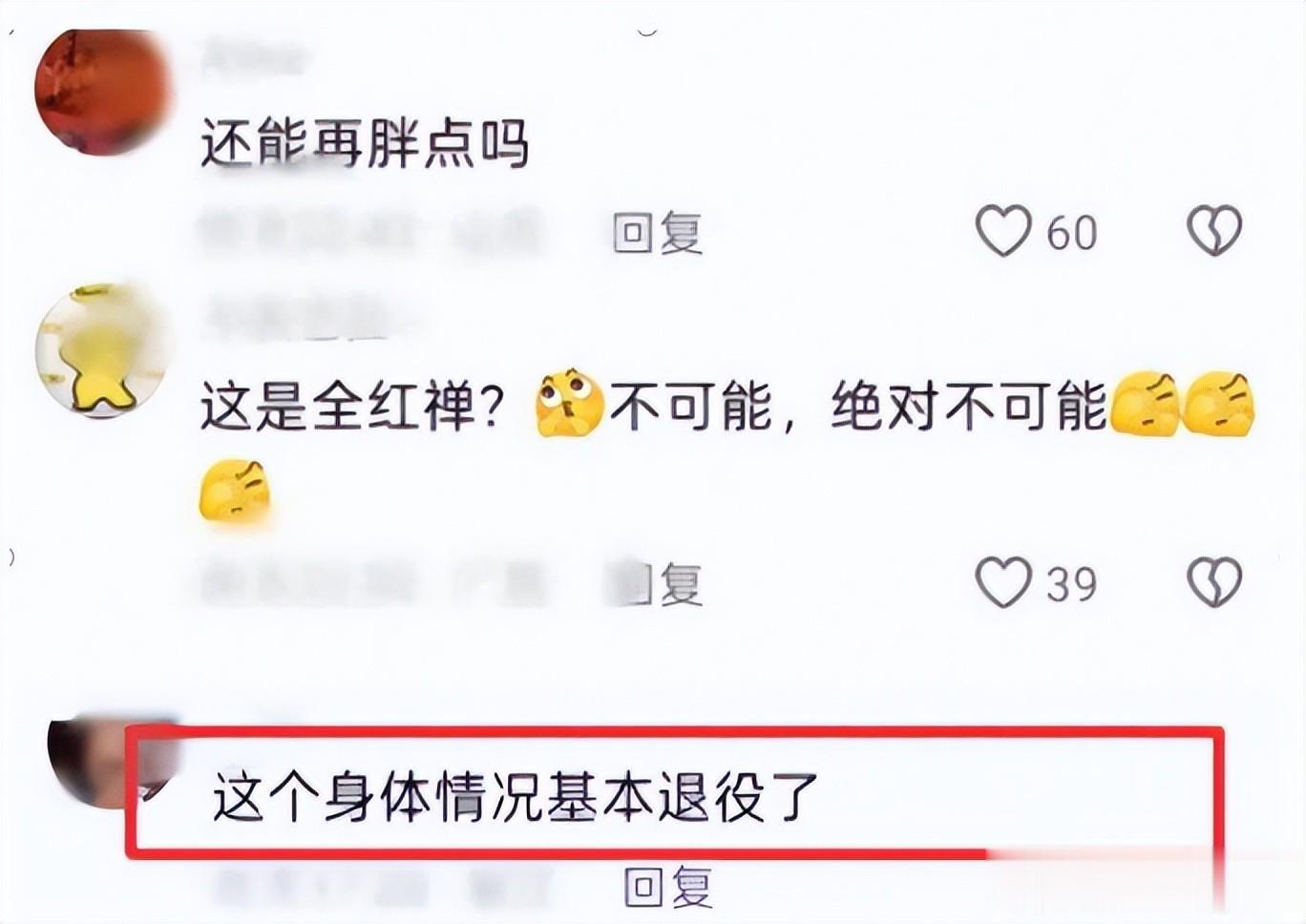1306x924 pixels.
Task: Dislike the 还能再胖点吗 comment
Action: tap(1214, 231)
